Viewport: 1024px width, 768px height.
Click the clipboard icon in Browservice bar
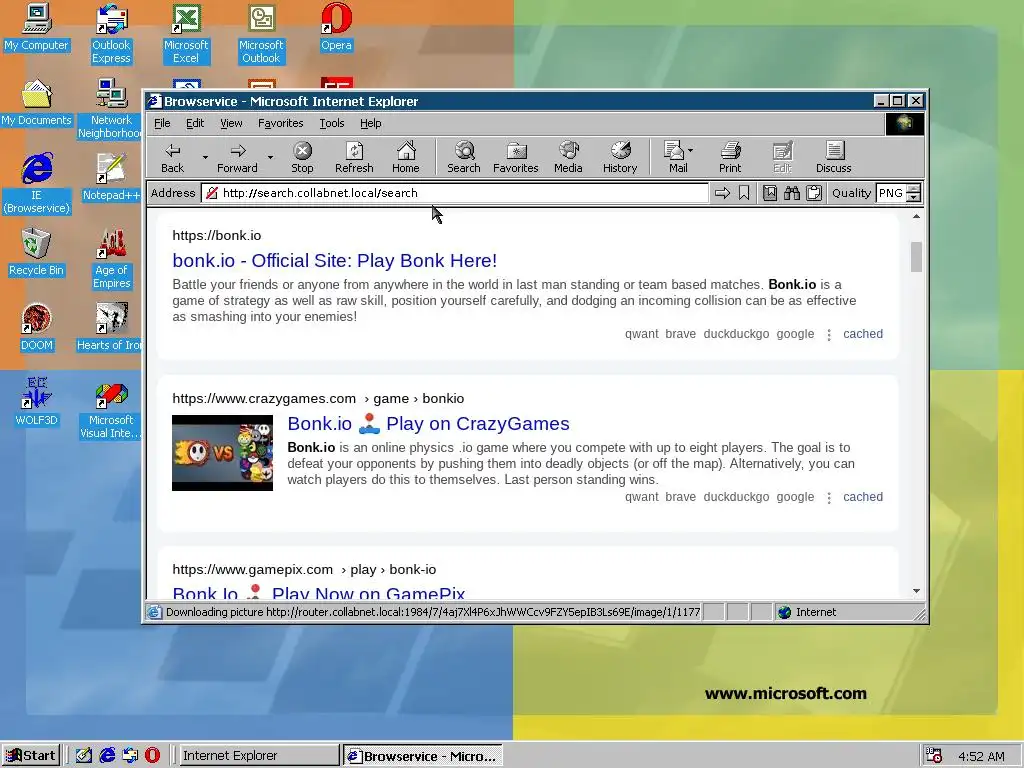814,193
